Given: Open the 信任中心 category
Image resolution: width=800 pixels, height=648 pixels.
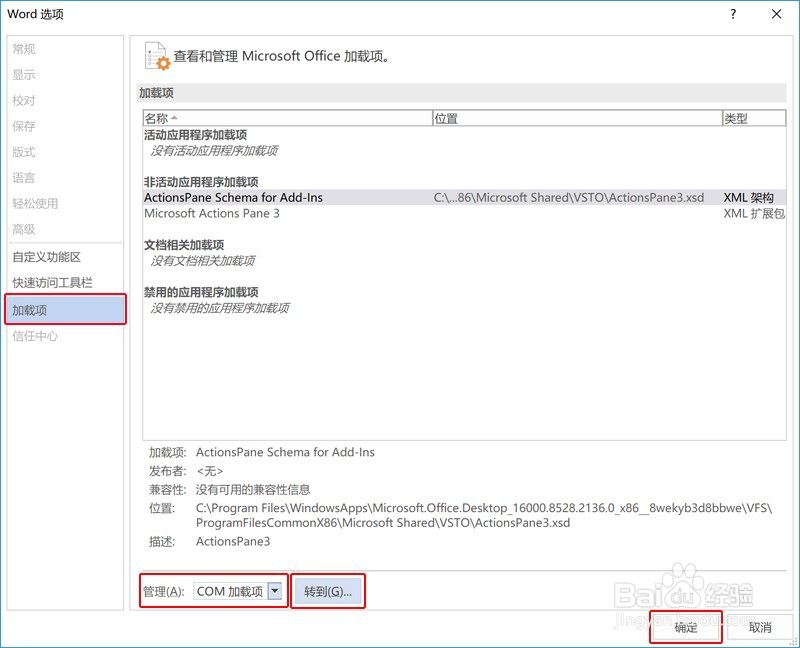Looking at the screenshot, I should point(35,336).
